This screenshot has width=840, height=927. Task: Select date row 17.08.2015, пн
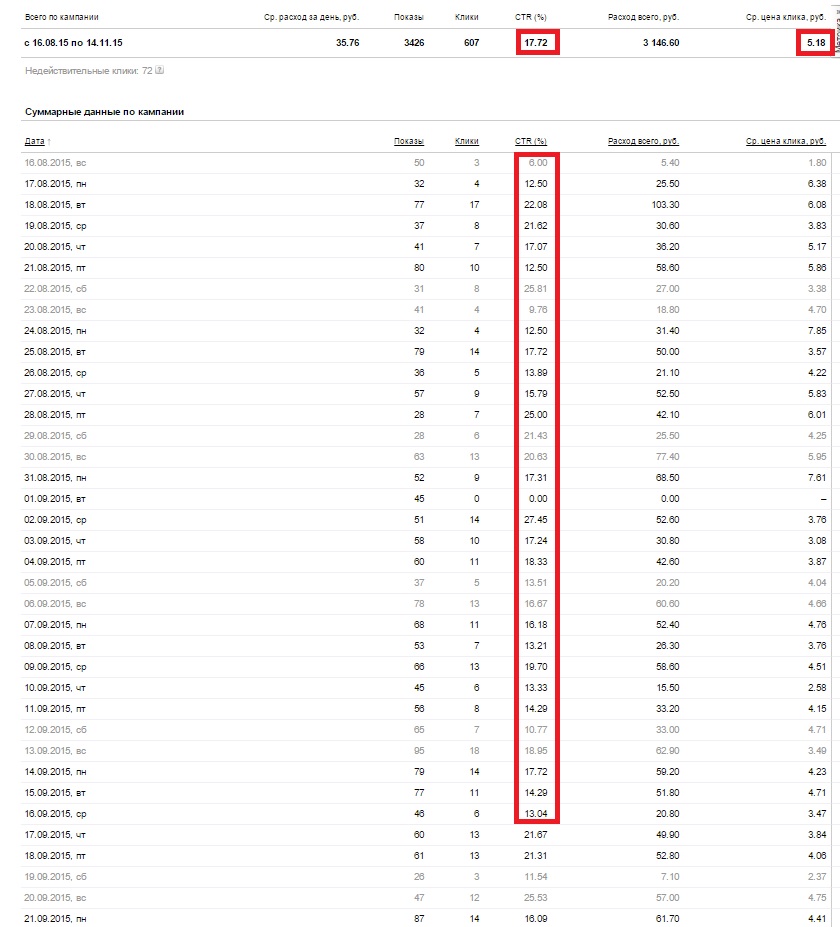point(426,184)
